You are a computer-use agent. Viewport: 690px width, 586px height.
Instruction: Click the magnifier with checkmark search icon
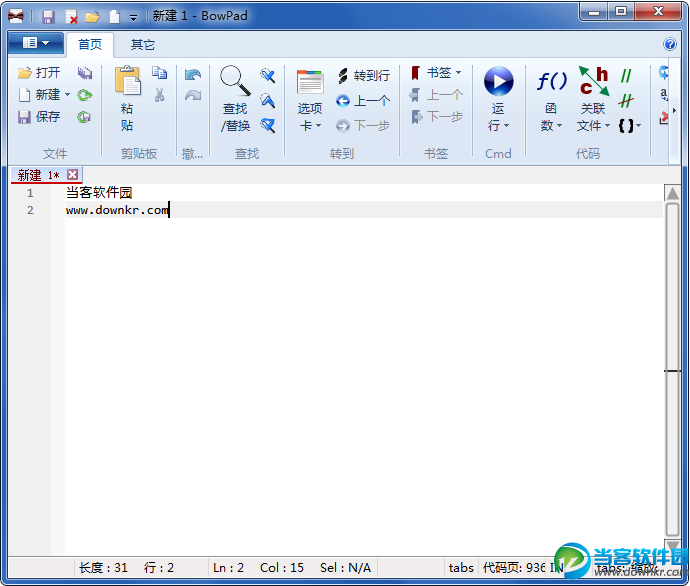[x=268, y=76]
